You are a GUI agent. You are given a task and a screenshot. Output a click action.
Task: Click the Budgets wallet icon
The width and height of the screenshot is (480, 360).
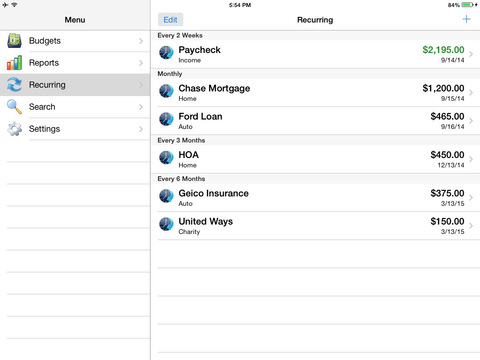(14, 41)
